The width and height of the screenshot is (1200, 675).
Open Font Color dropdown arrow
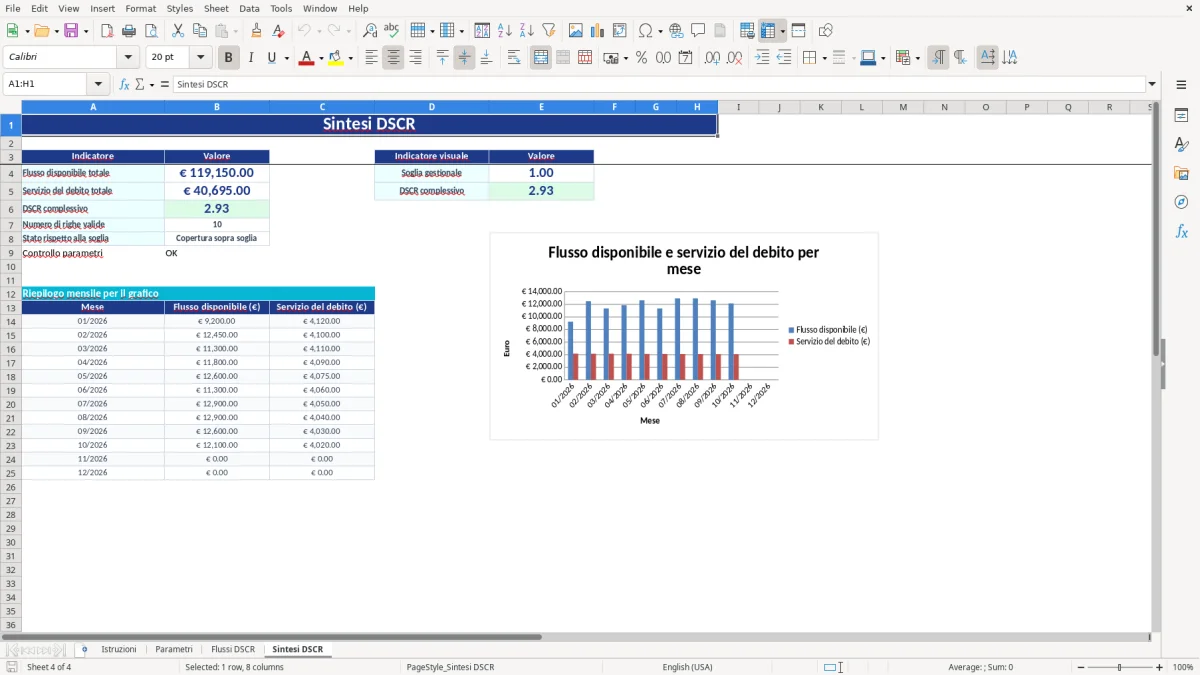pos(319,58)
